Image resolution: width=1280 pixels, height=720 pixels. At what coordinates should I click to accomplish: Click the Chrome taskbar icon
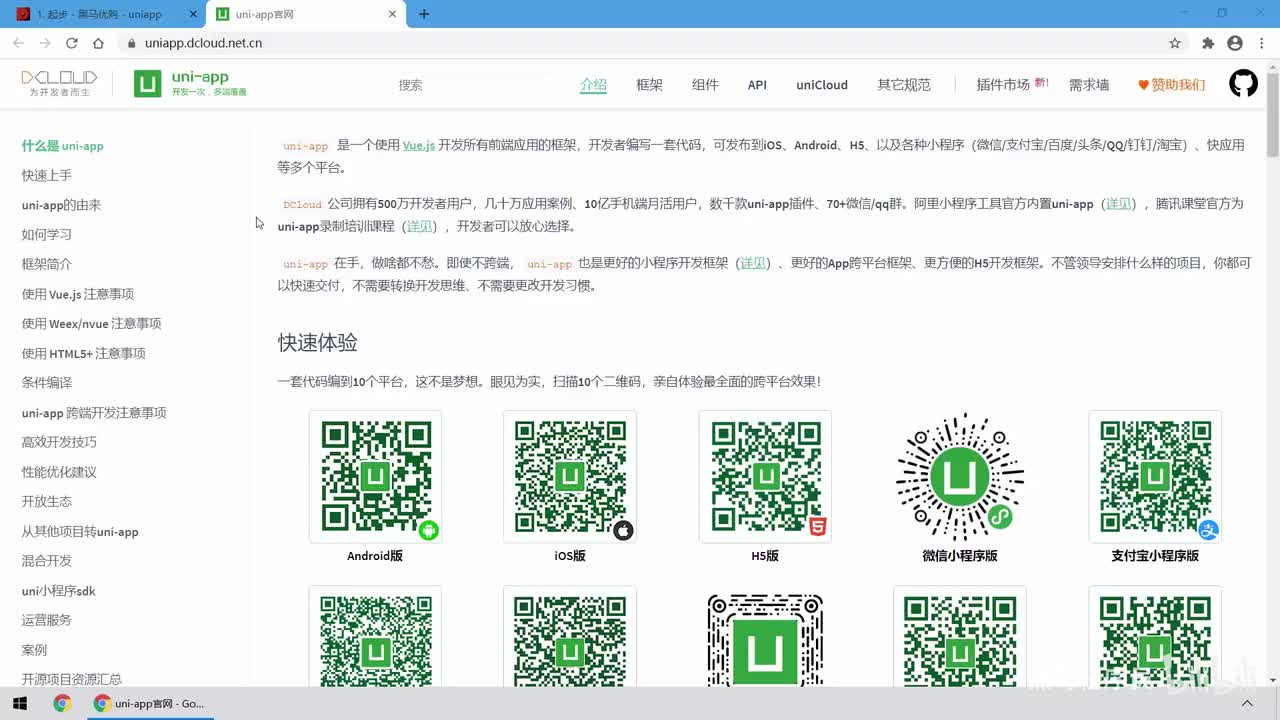pos(62,703)
